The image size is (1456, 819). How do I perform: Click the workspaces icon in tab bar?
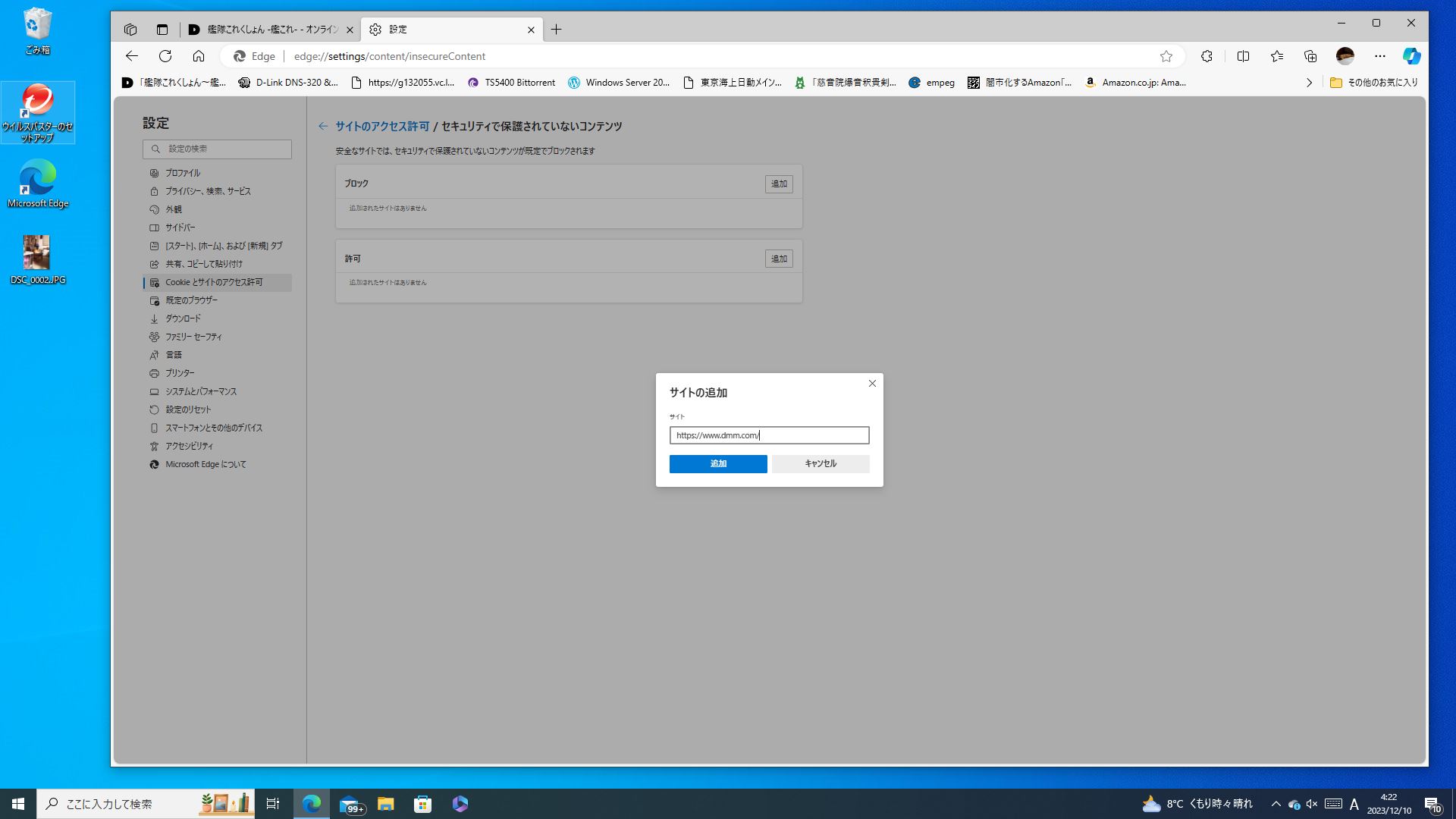pyautogui.click(x=130, y=30)
